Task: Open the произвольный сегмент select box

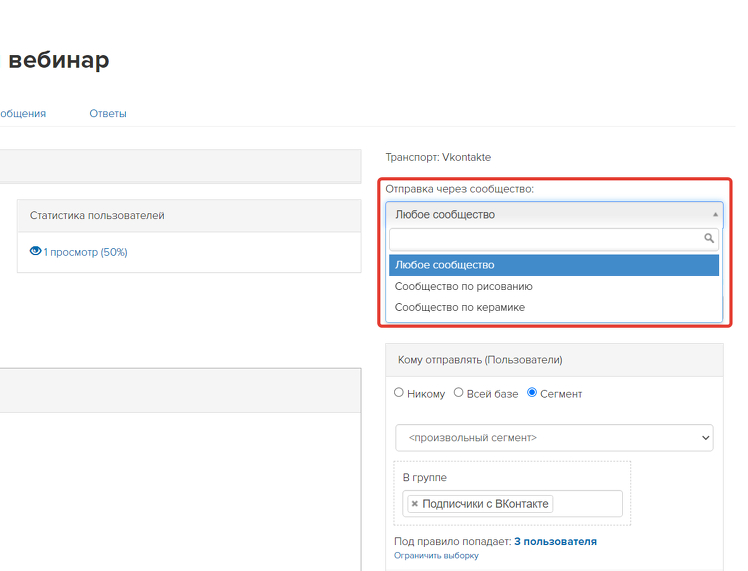Action: 553,437
